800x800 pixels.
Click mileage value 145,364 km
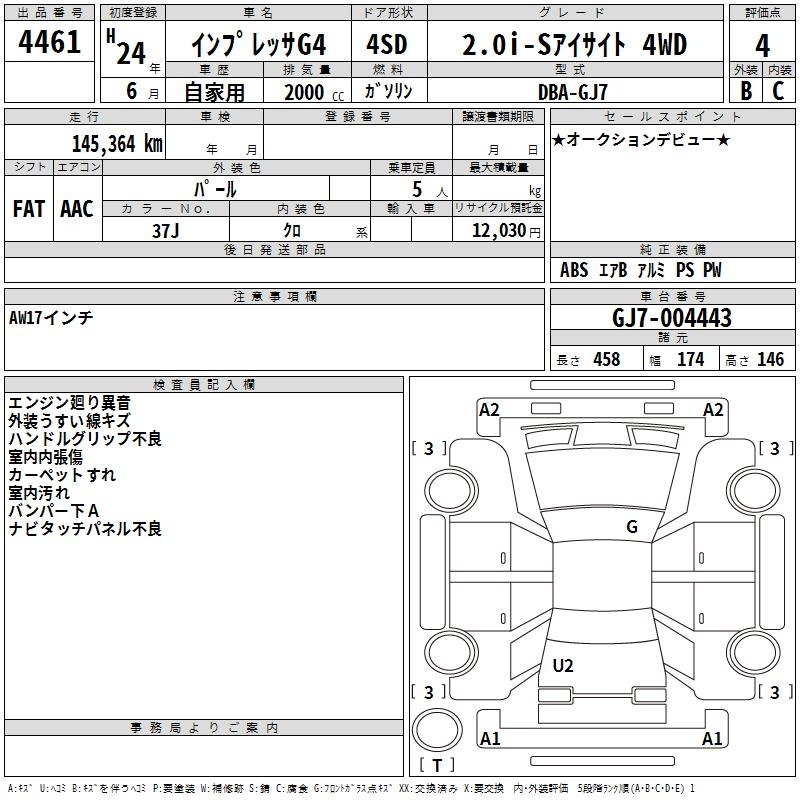pyautogui.click(x=117, y=144)
